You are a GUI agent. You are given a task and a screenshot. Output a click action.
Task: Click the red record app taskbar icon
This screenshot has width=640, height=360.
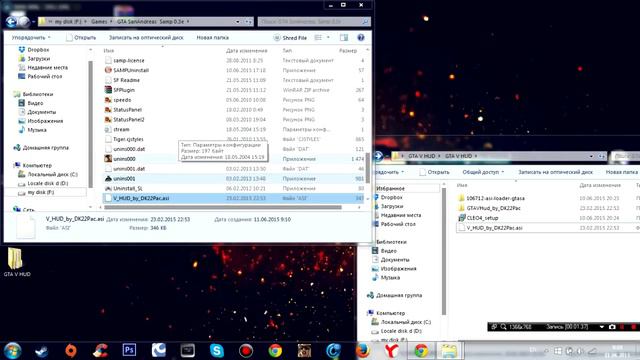tap(246, 351)
